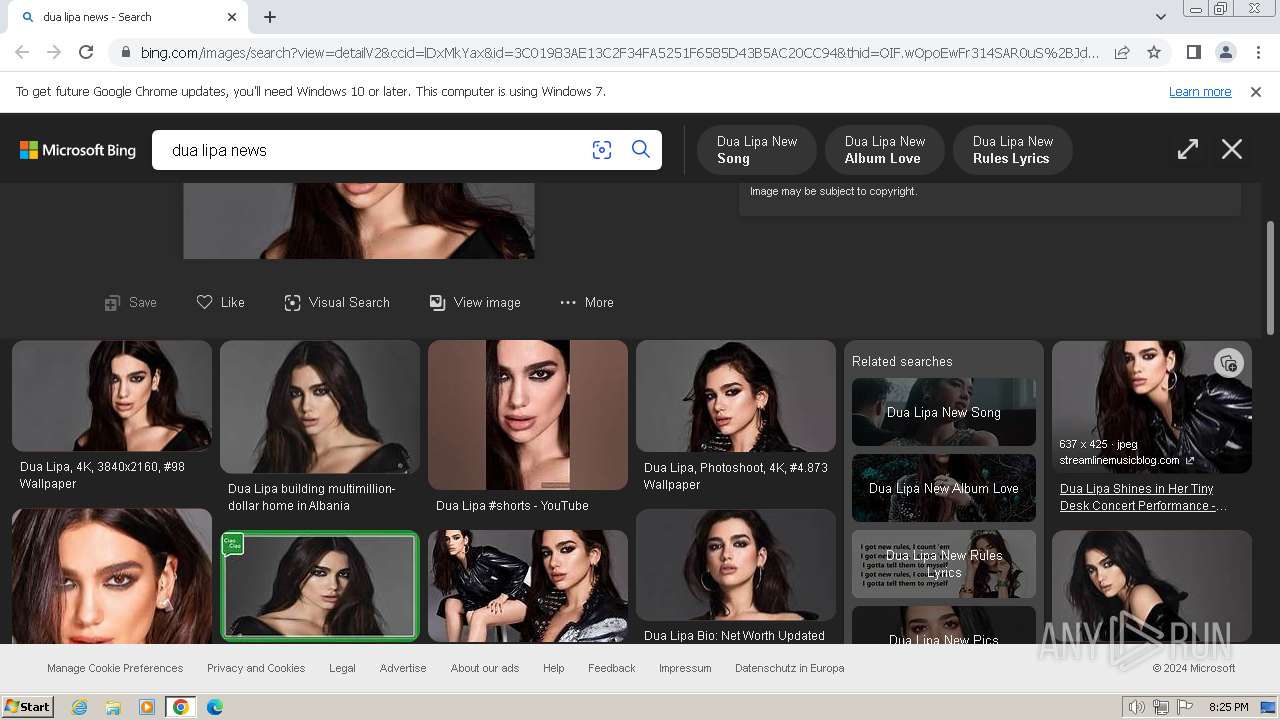Open the Advertise footer link

pyautogui.click(x=403, y=668)
